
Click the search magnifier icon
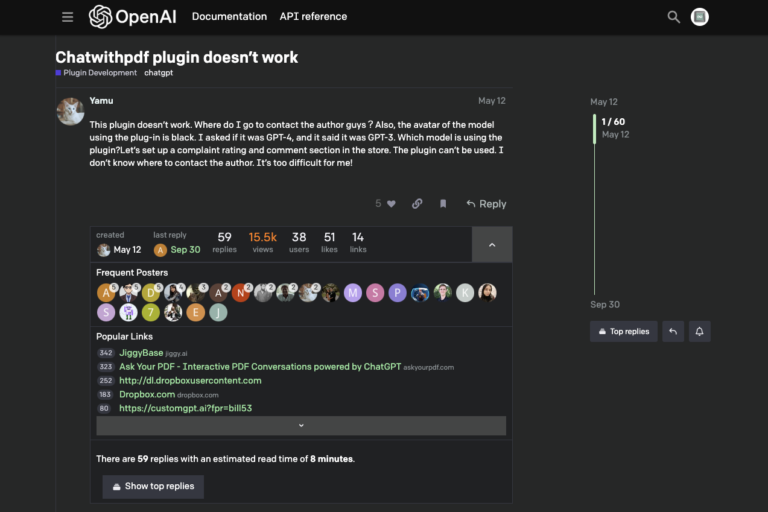[x=673, y=17]
